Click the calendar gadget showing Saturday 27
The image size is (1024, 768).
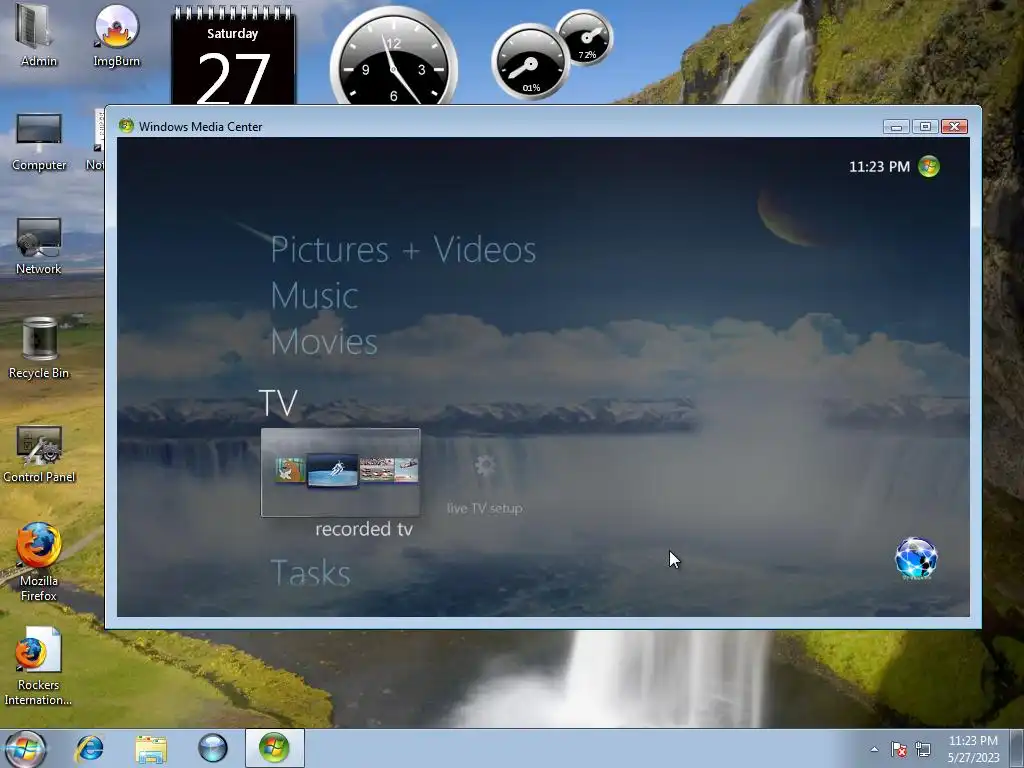click(233, 56)
